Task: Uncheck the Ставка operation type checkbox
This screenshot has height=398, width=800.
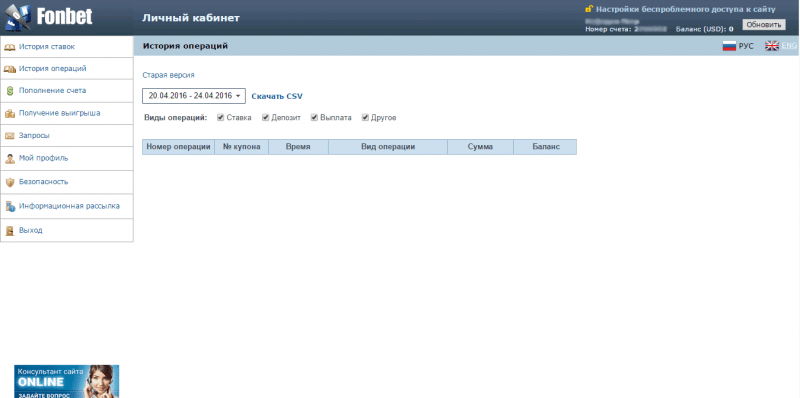Action: tap(220, 117)
